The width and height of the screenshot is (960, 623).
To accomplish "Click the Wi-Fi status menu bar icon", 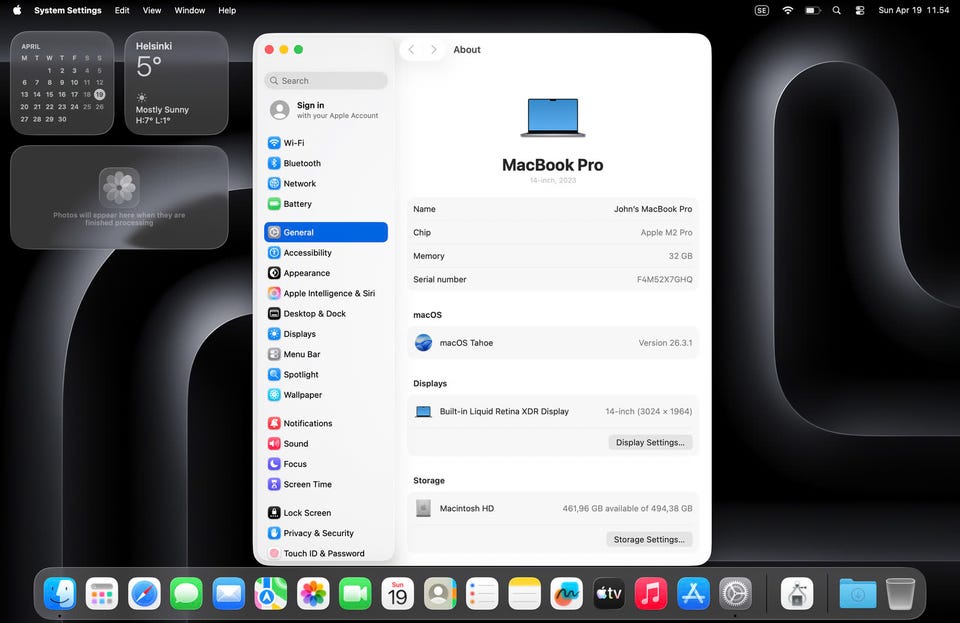I will point(788,10).
